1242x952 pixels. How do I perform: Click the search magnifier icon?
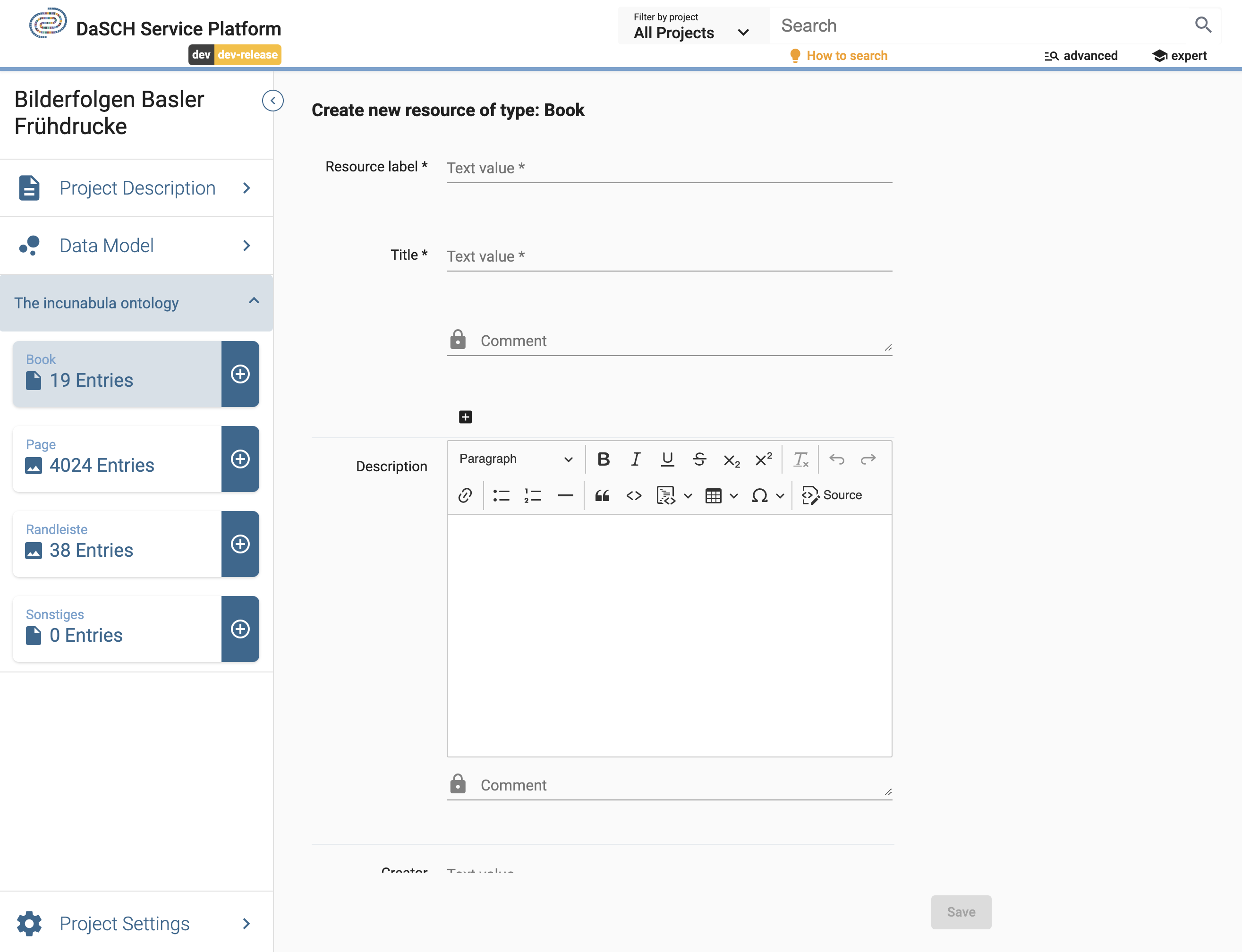click(x=1203, y=25)
